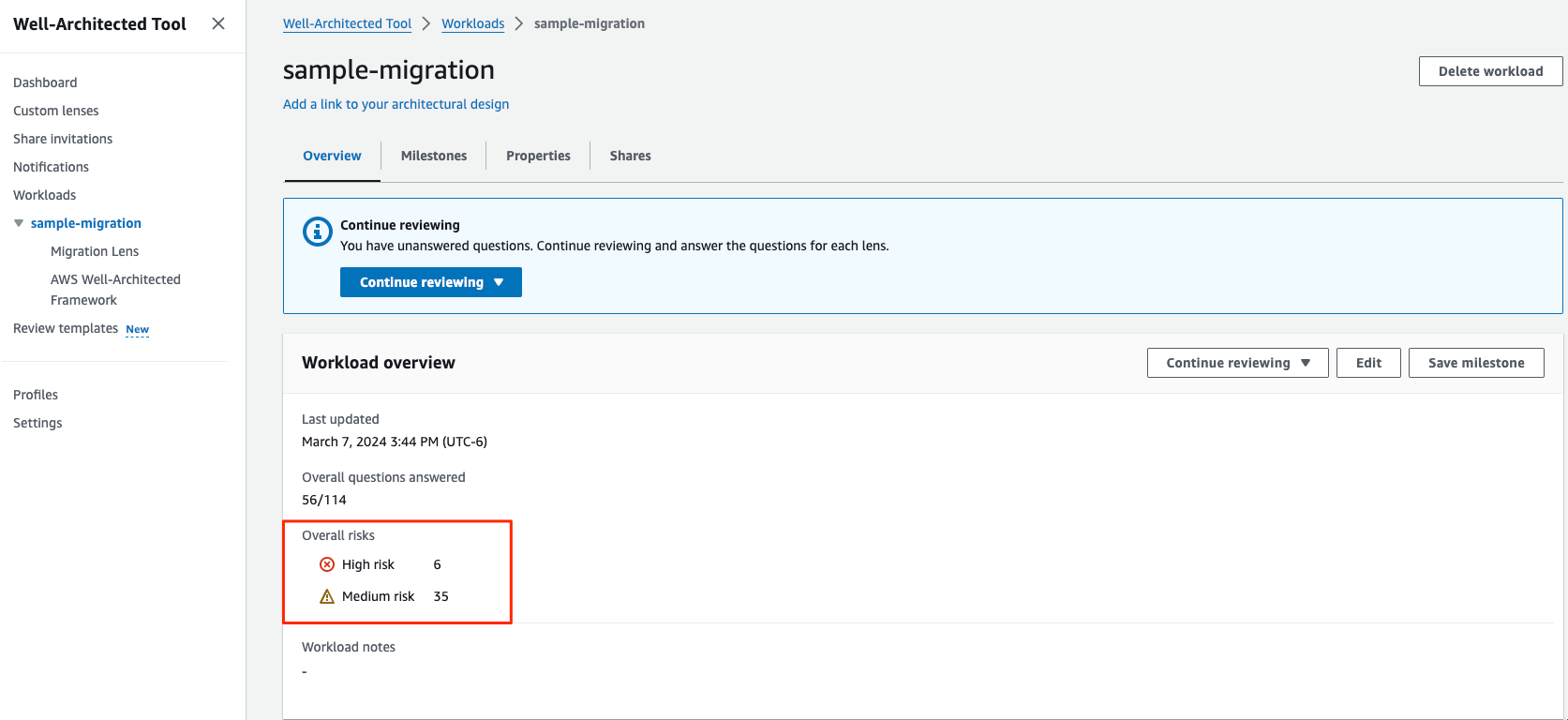Go to Well-Architected Tool breadcrumb link
1568x720 pixels.
click(x=348, y=23)
